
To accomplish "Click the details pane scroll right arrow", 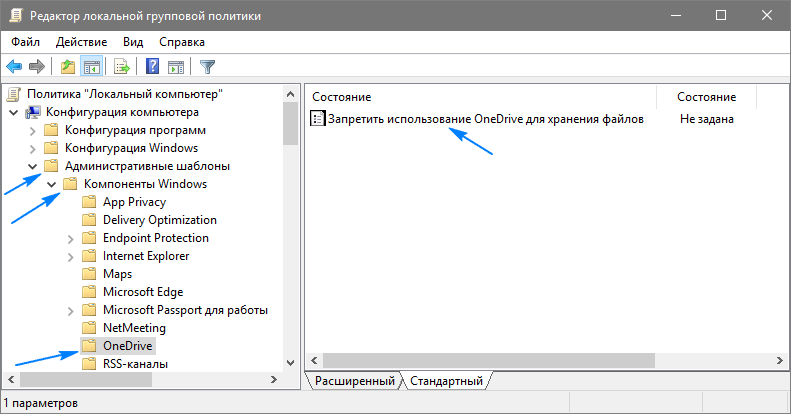I will click(780, 361).
